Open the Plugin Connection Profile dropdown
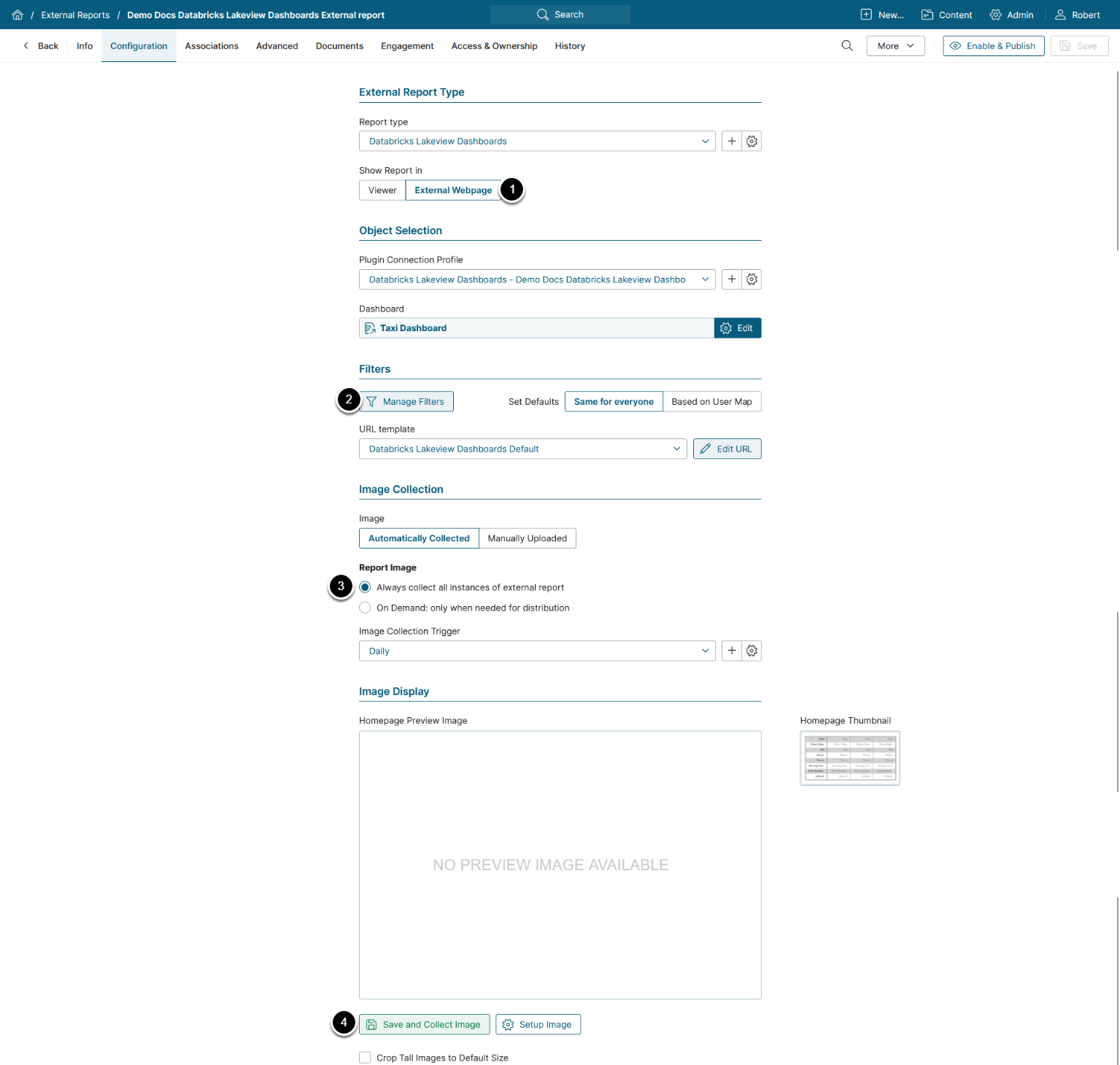The height and width of the screenshot is (1065, 1120). pyautogui.click(x=537, y=279)
